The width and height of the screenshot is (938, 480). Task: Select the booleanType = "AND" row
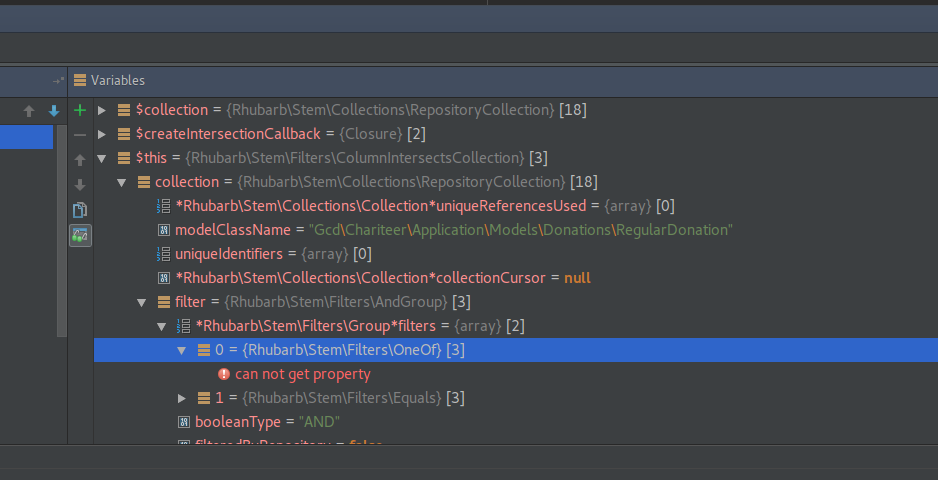(267, 422)
